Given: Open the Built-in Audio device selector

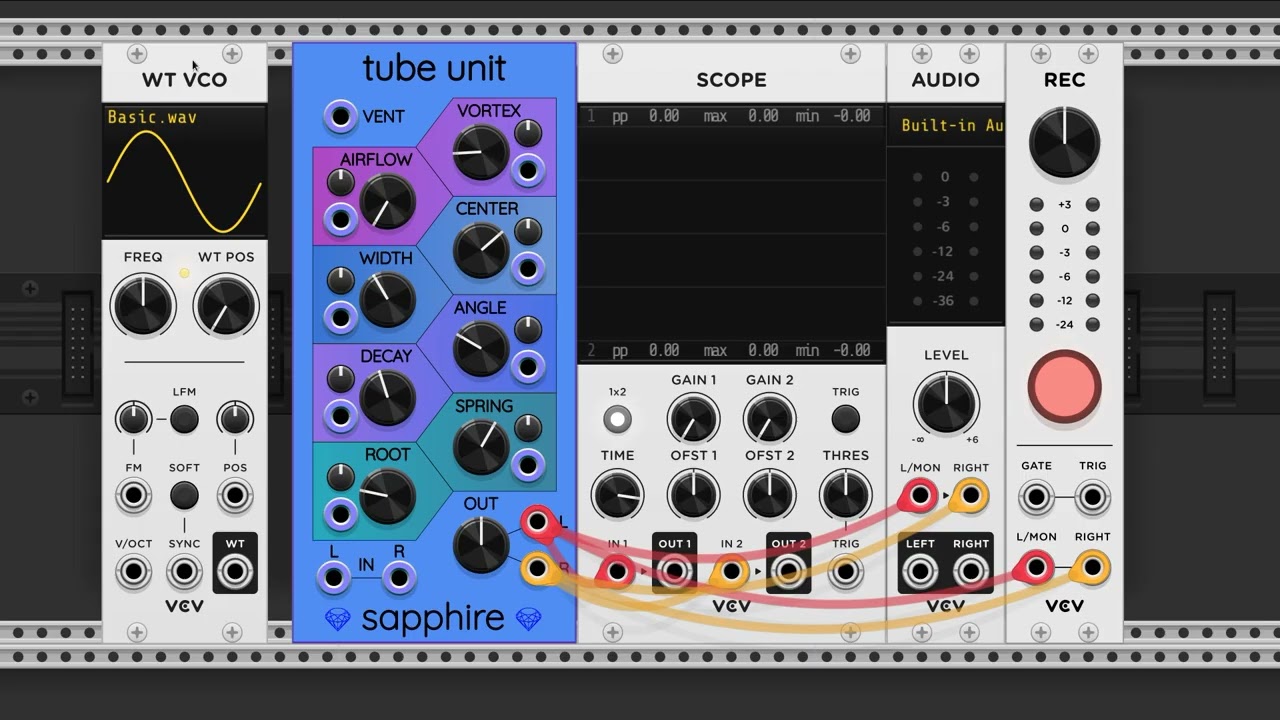Looking at the screenshot, I should (945, 125).
